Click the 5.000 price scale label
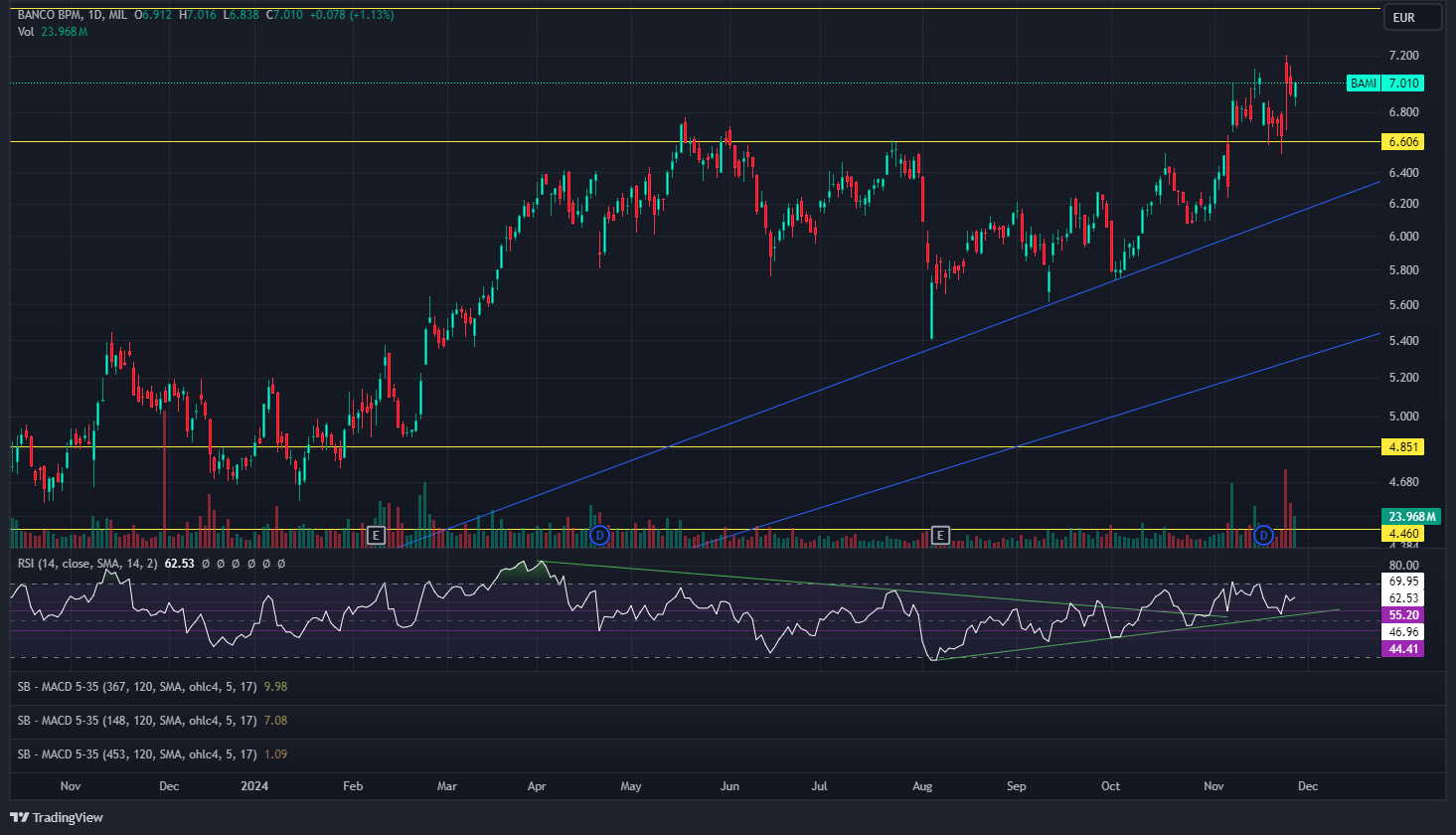This screenshot has height=835, width=1456. point(1403,417)
